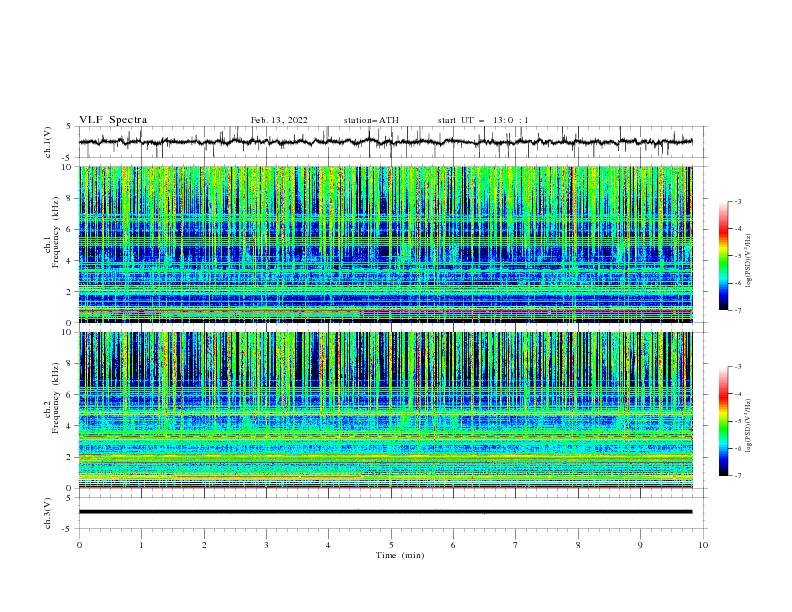The image size is (792, 612).
Task: Click the ch.2 colorbar "log(PSD)(V²/Hz)" label
Action: pos(749,426)
